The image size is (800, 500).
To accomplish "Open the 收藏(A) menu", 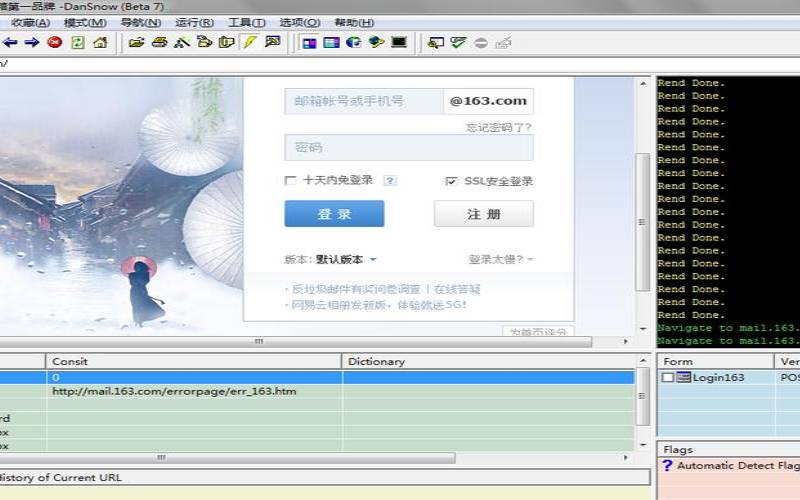I will [31, 22].
